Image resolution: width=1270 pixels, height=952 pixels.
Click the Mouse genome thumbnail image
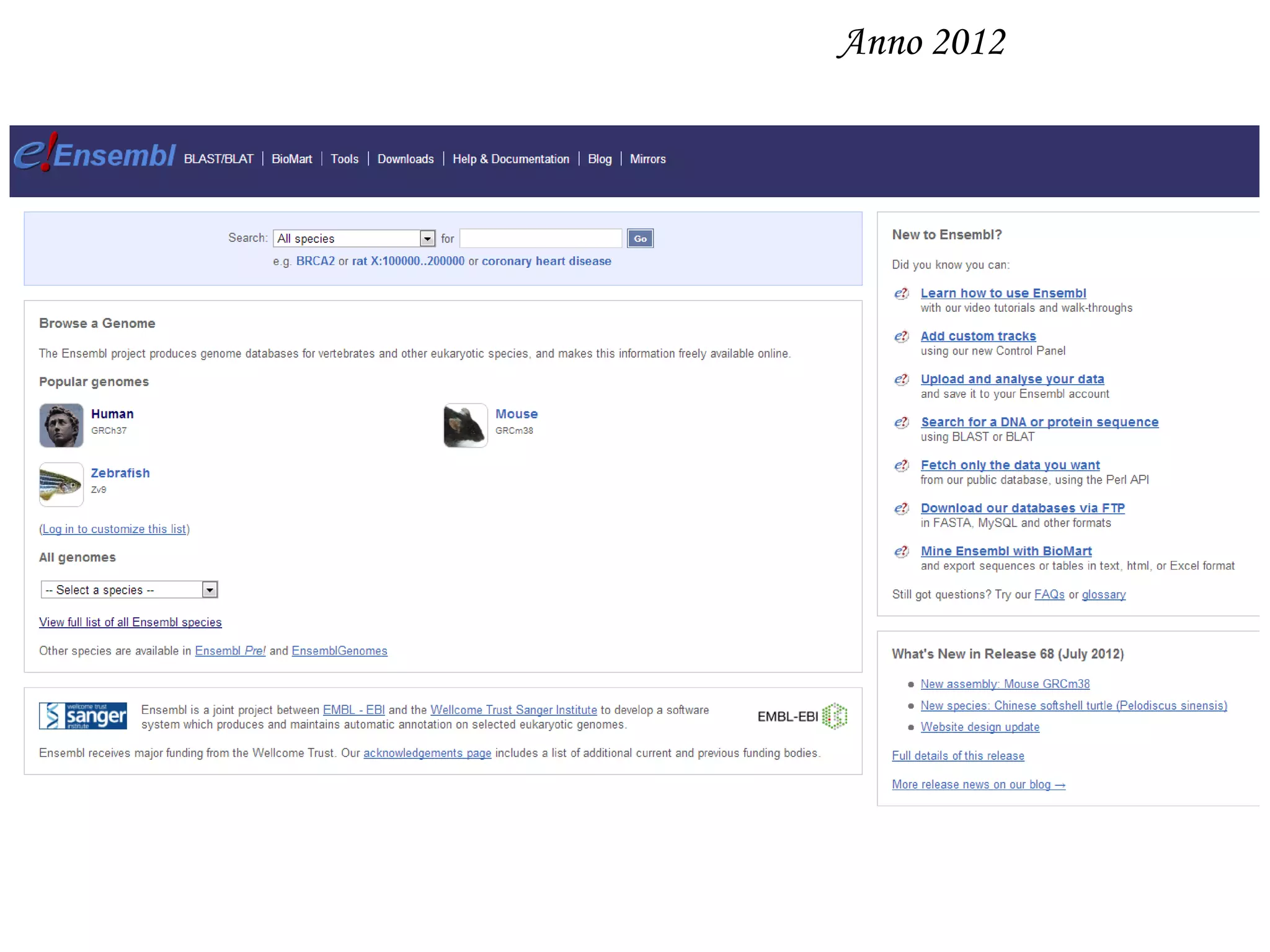coord(465,425)
